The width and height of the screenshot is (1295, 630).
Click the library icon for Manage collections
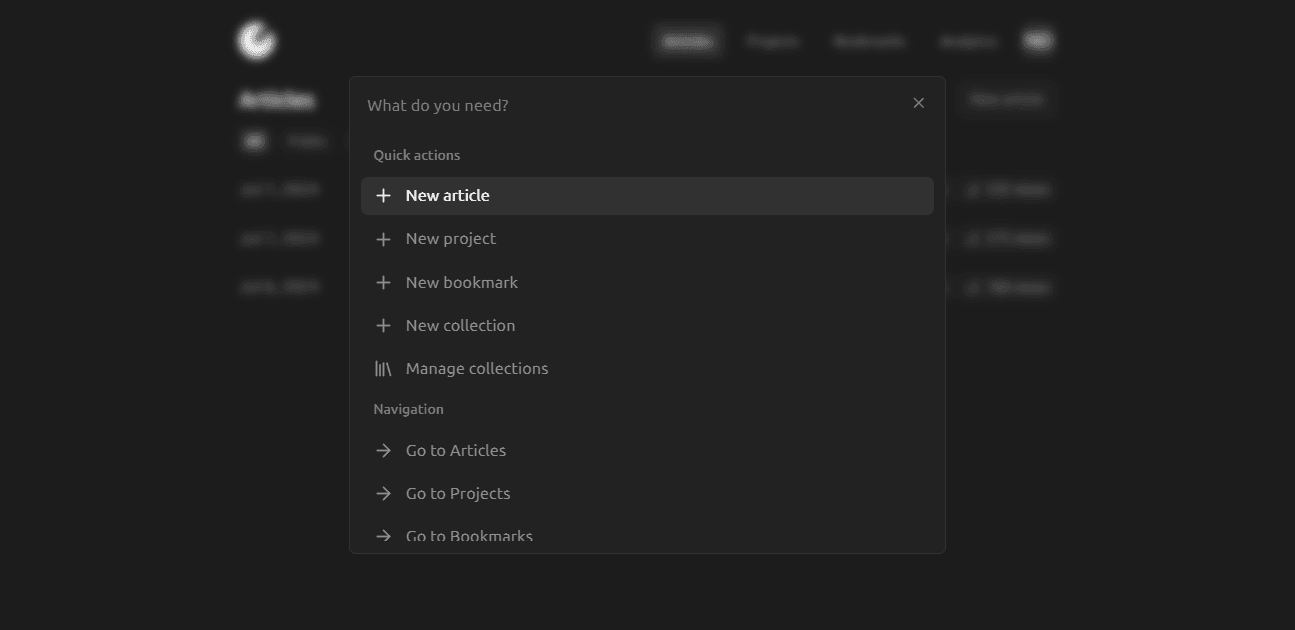click(383, 369)
